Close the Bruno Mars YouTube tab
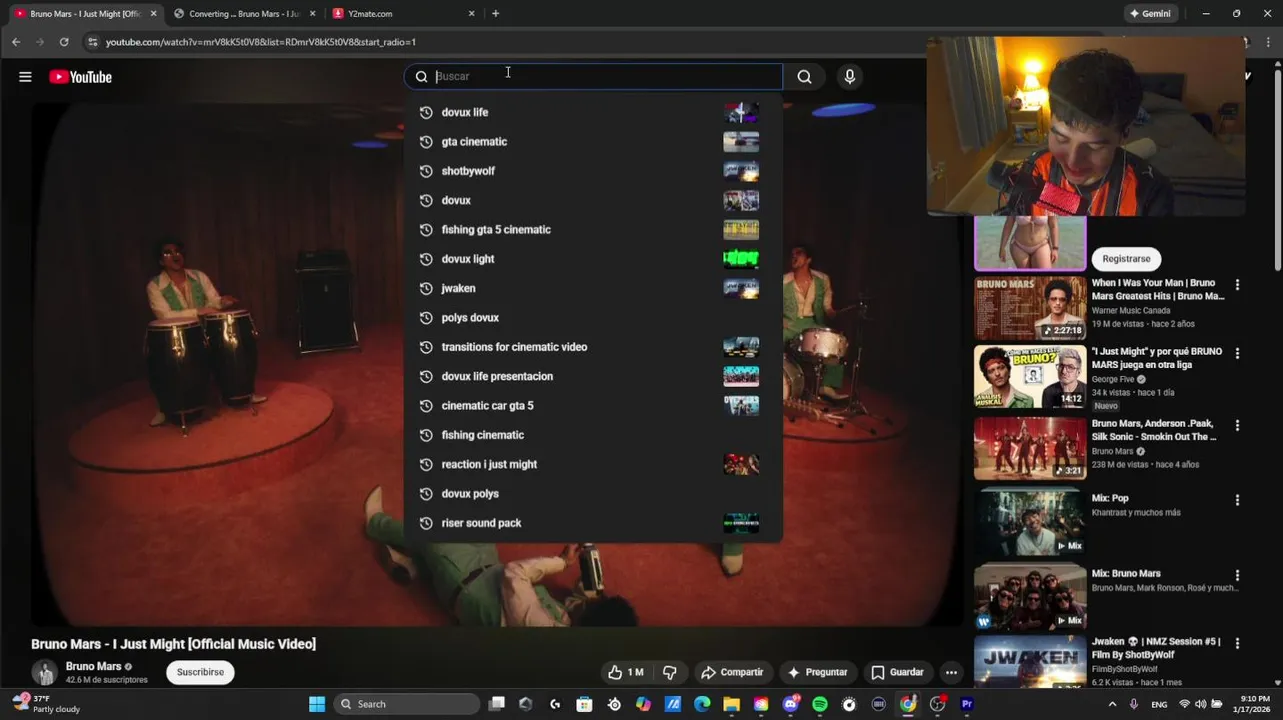Viewport: 1283px width, 720px height. tap(153, 14)
